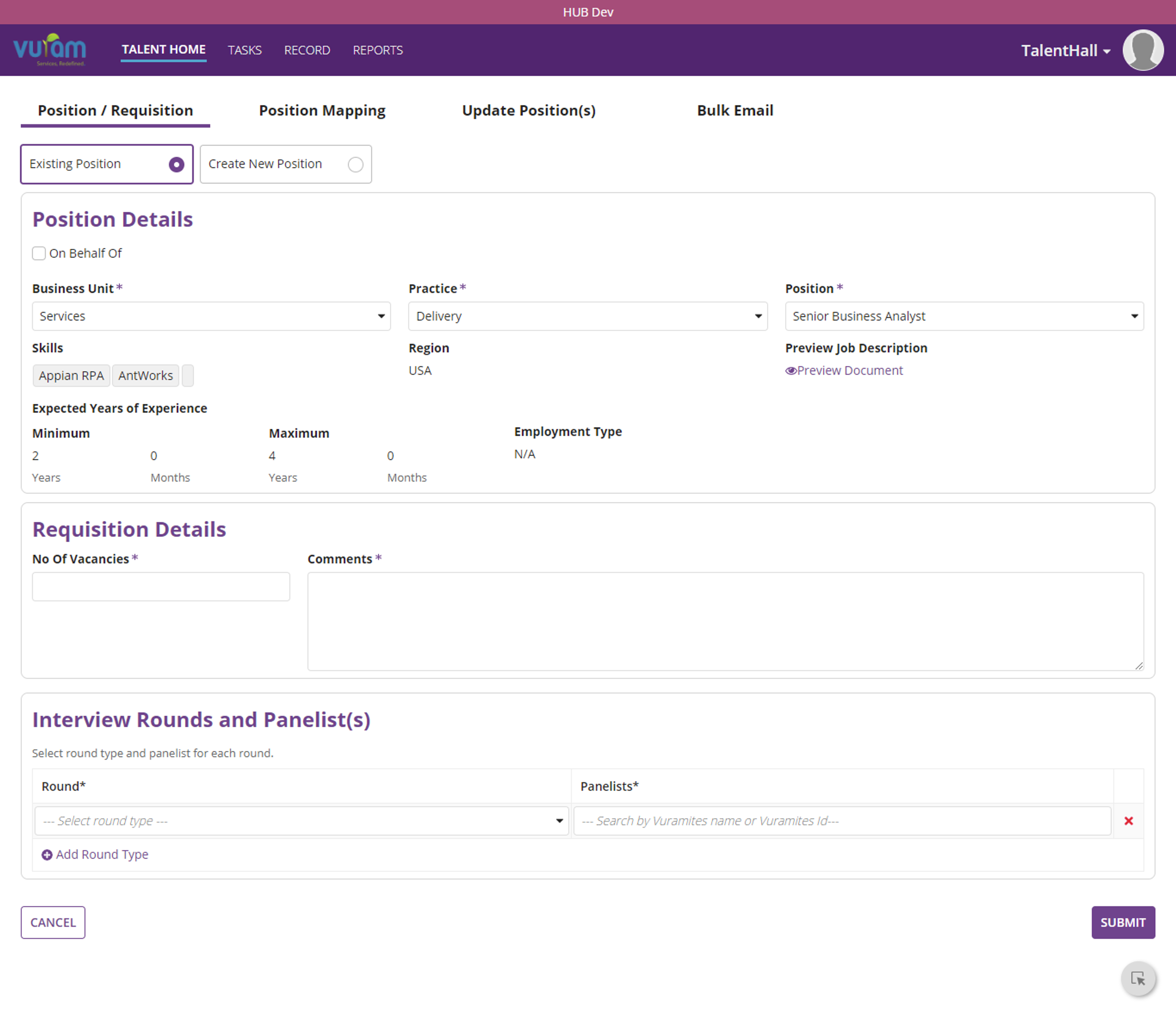Click the Requisition Details heading

[129, 530]
